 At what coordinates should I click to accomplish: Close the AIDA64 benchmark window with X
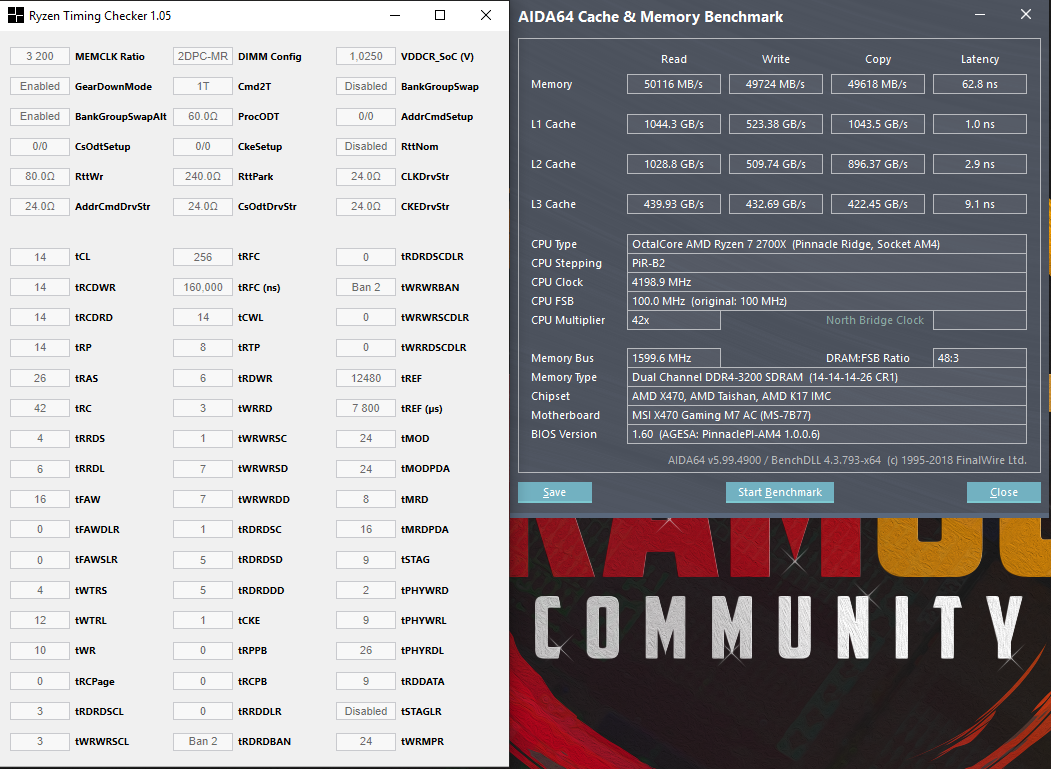coord(1026,14)
